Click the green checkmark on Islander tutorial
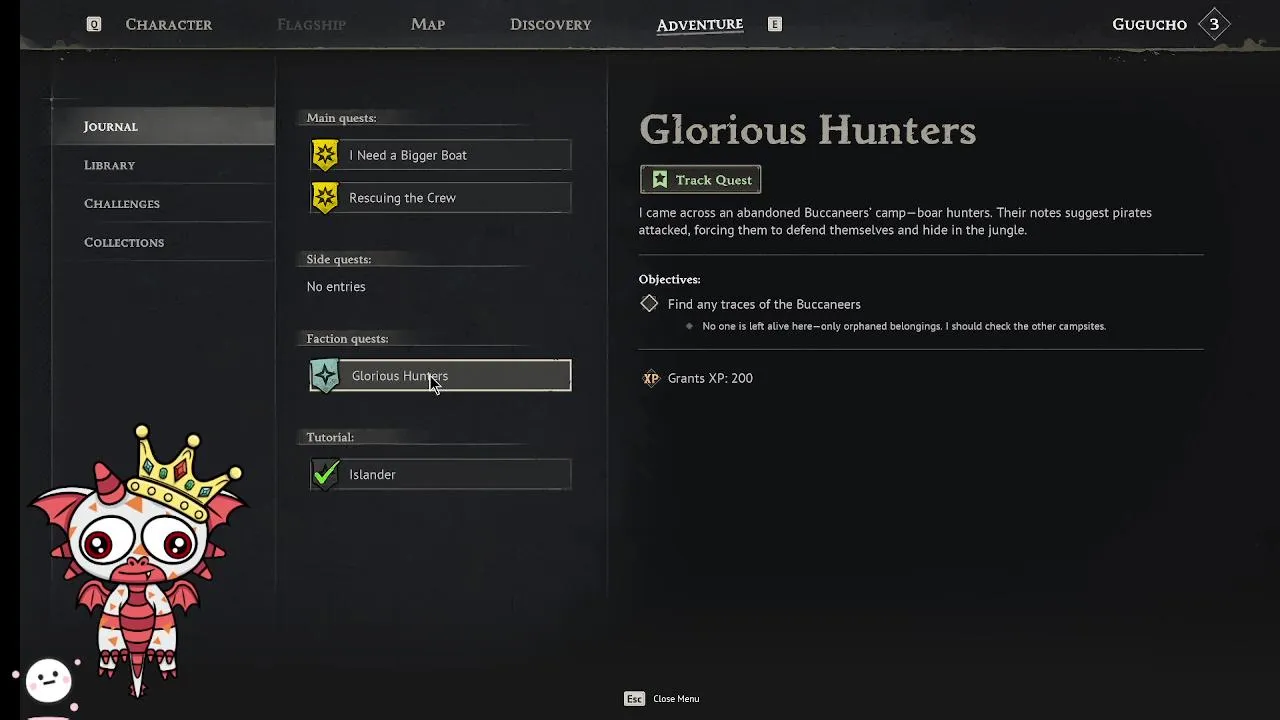The image size is (1280, 720). point(325,474)
